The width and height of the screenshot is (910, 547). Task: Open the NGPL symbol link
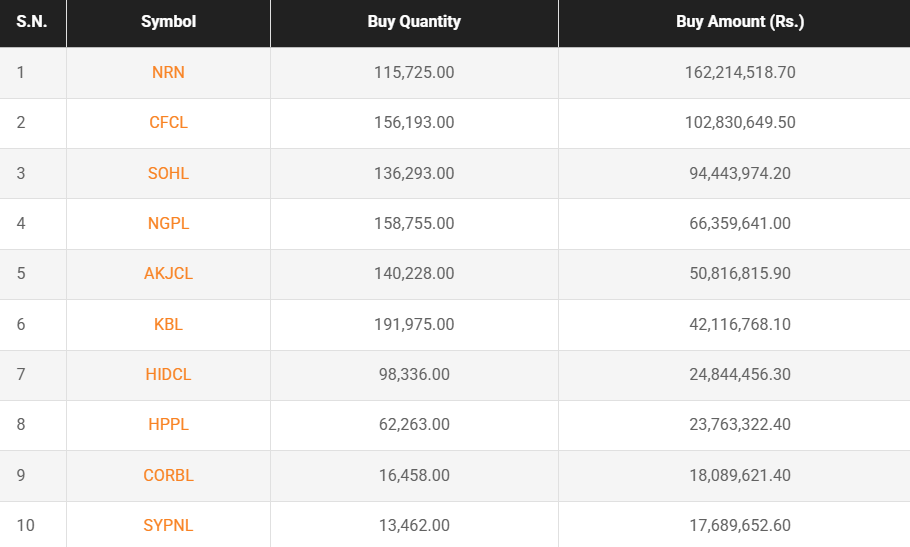[x=168, y=223]
